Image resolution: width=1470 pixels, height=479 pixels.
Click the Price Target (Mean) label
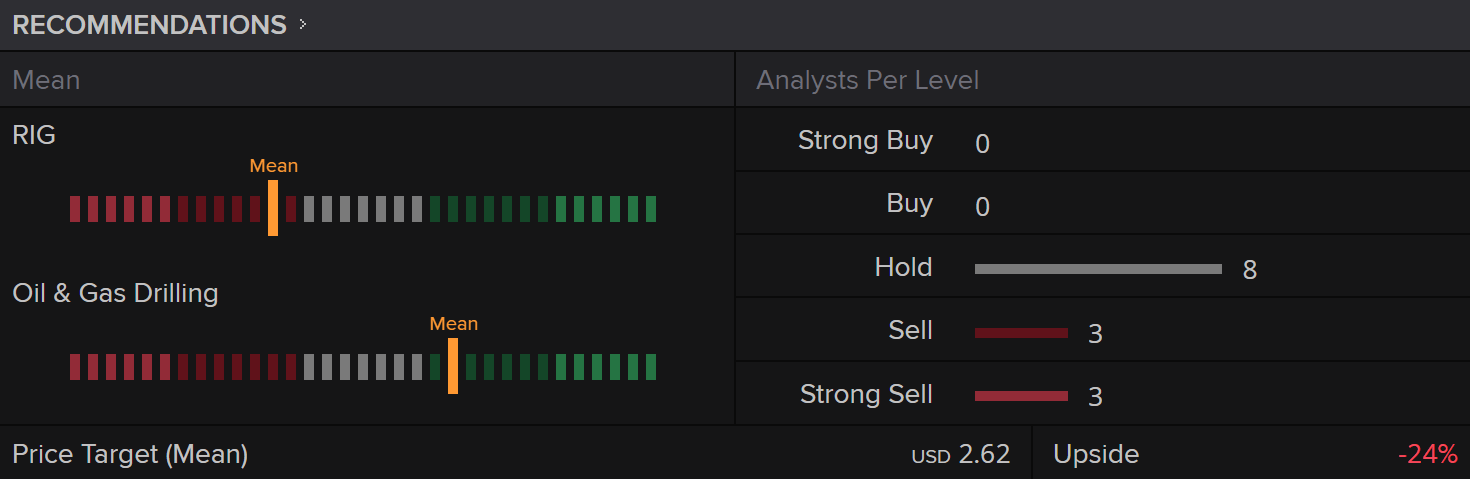130,454
